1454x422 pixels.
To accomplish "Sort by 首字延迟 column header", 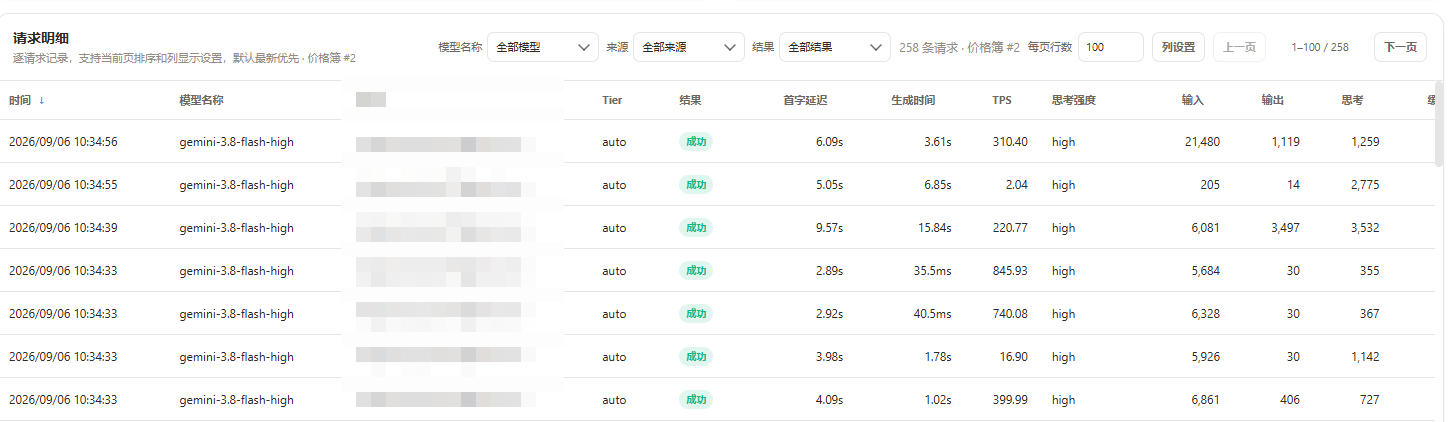I will click(805, 101).
